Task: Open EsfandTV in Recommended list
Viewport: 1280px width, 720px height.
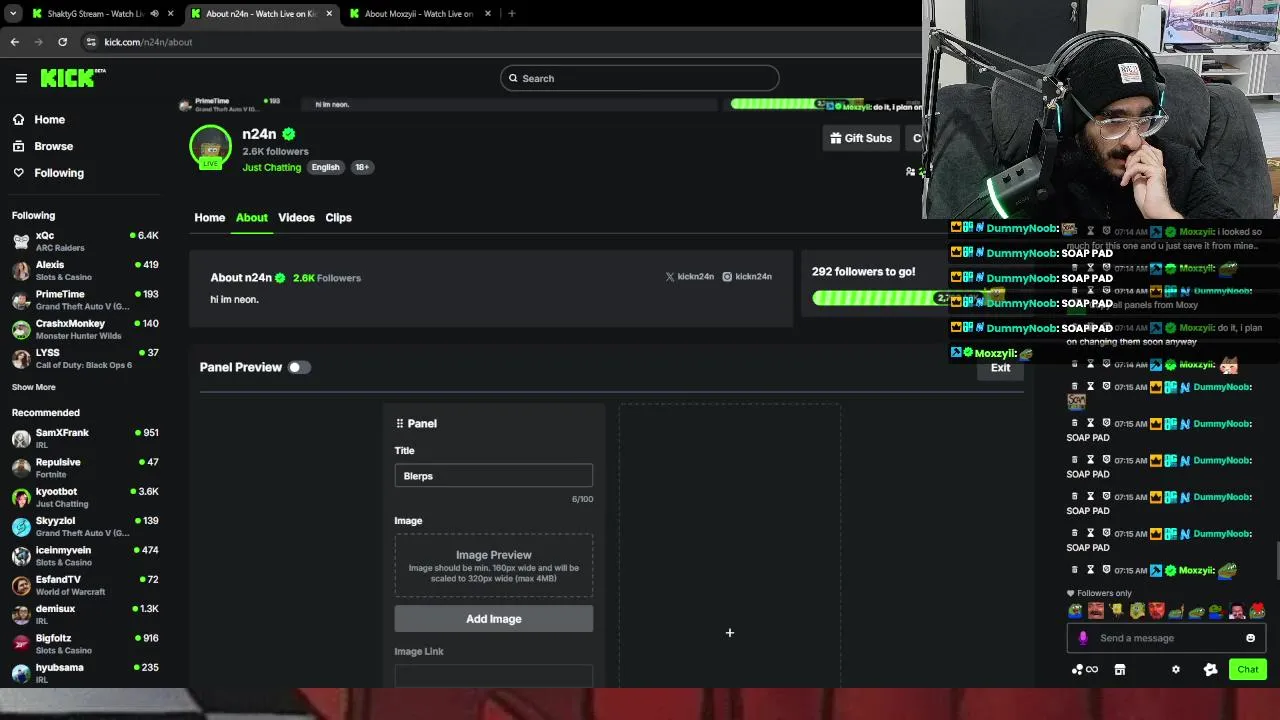Action: 85,584
